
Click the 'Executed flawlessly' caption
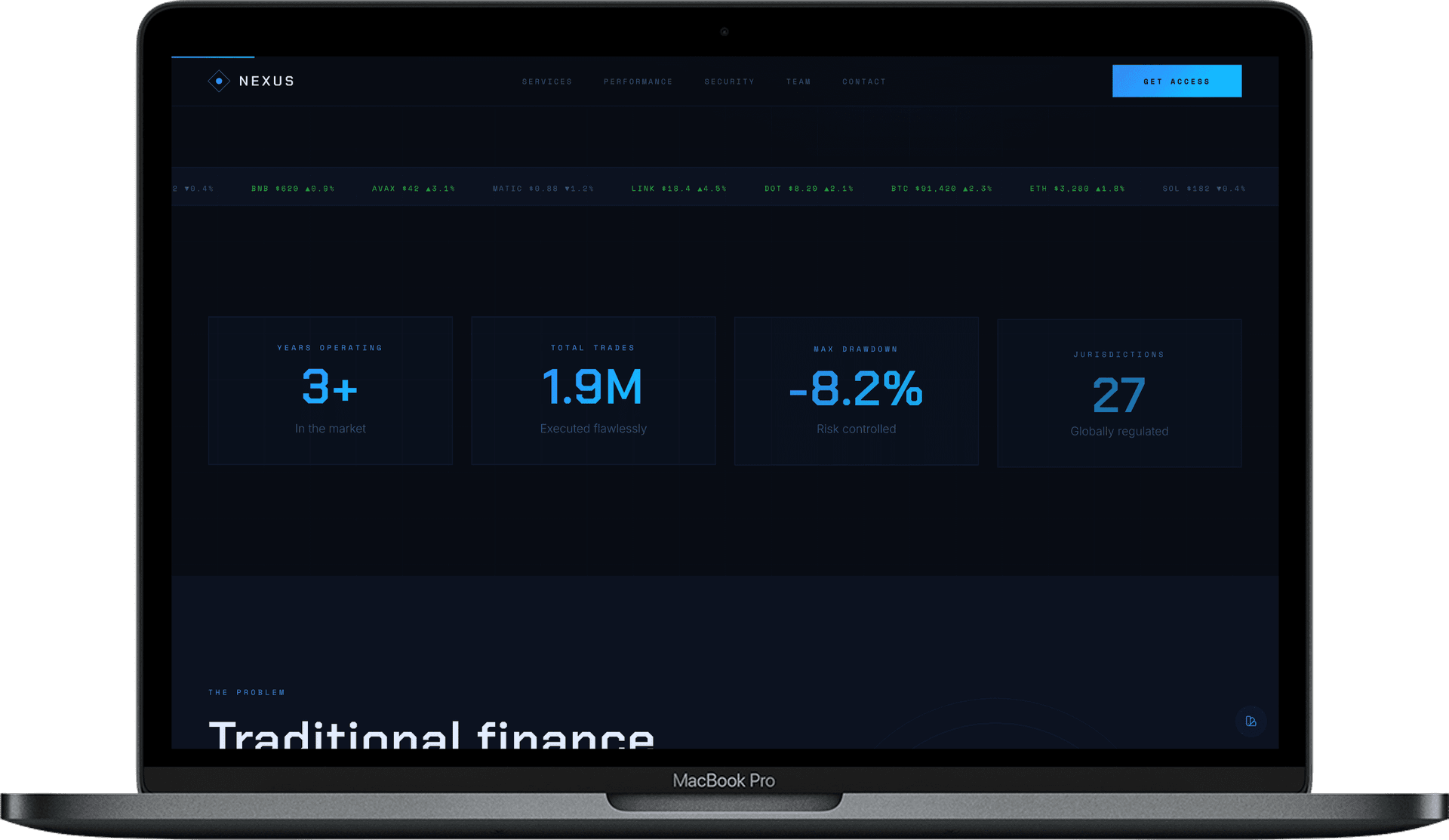593,429
